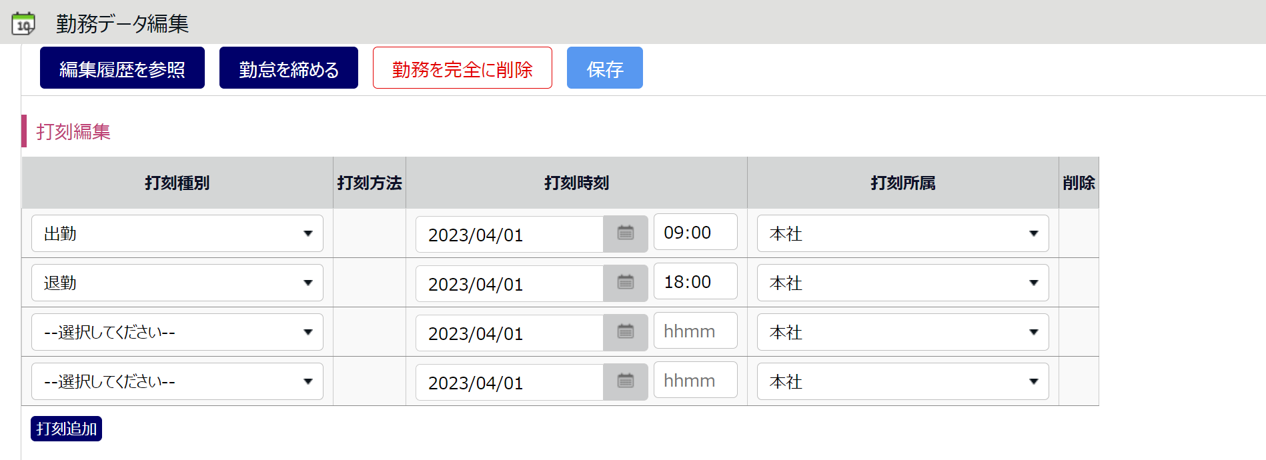Click the 18:00 time field

click(x=695, y=281)
